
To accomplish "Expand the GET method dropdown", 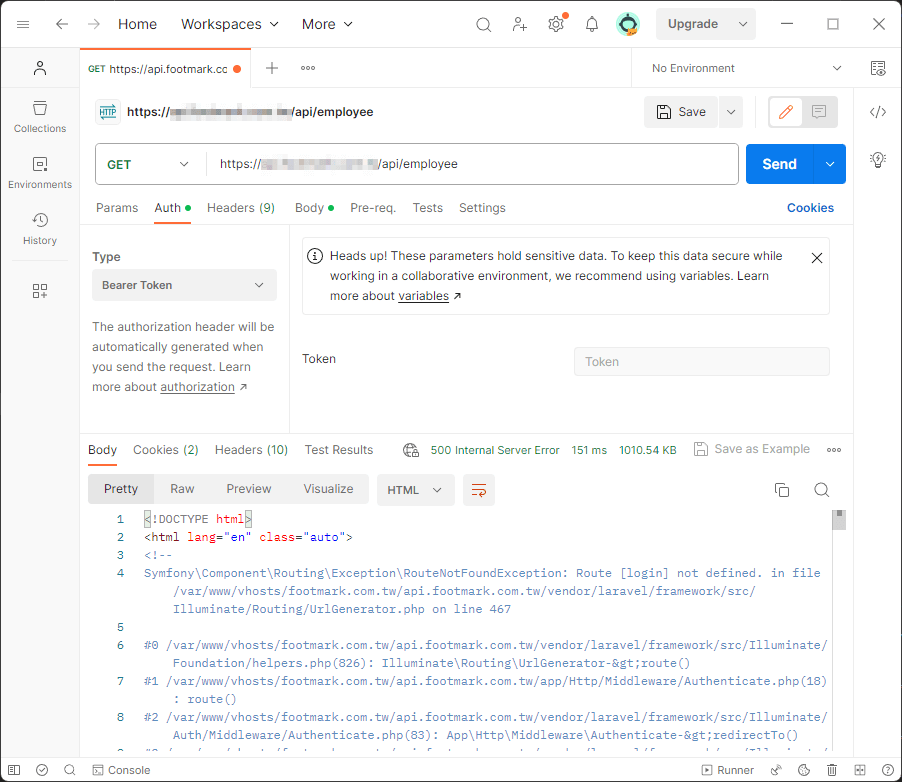I will [150, 164].
